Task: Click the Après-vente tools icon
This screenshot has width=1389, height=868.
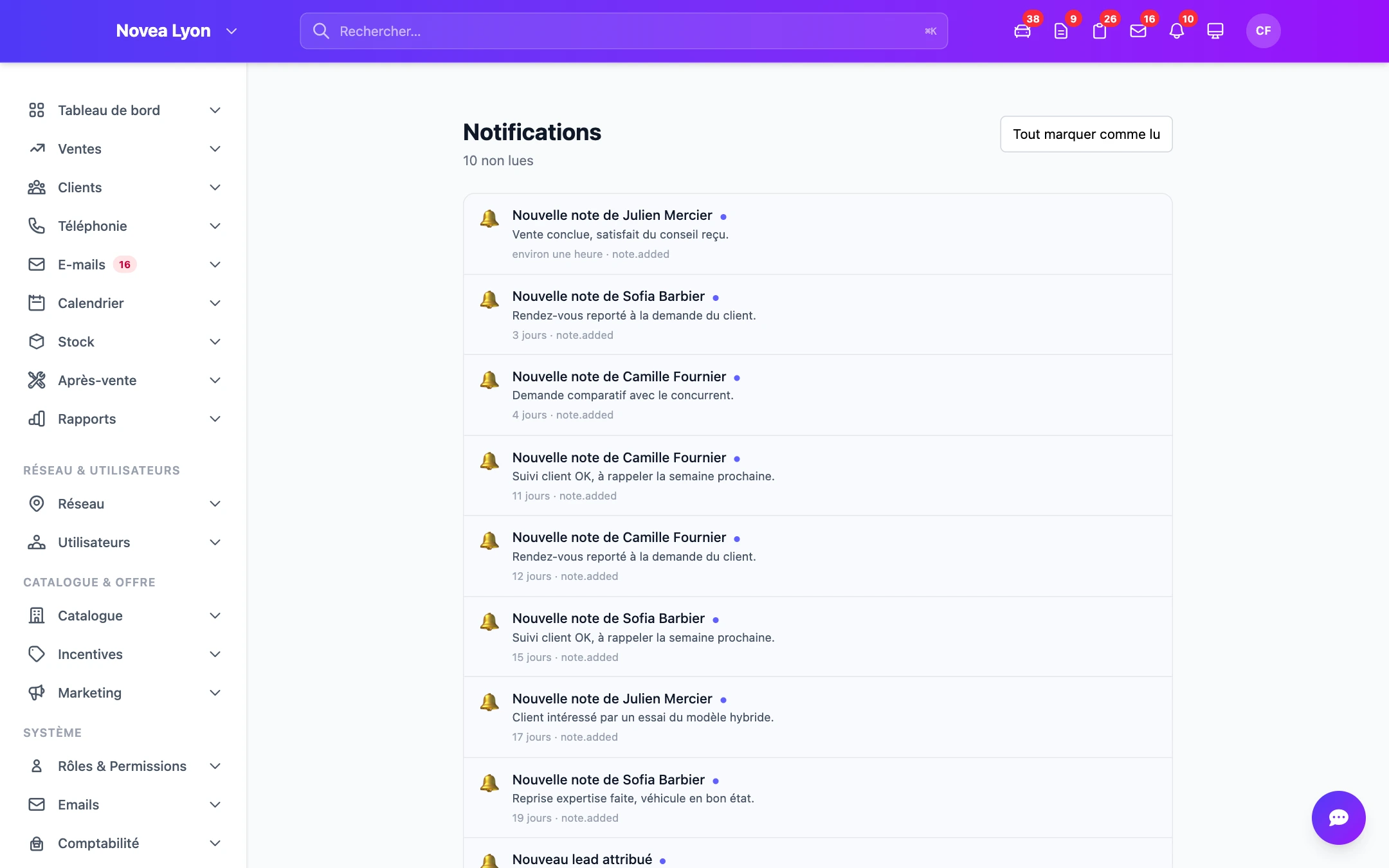Action: click(37, 380)
